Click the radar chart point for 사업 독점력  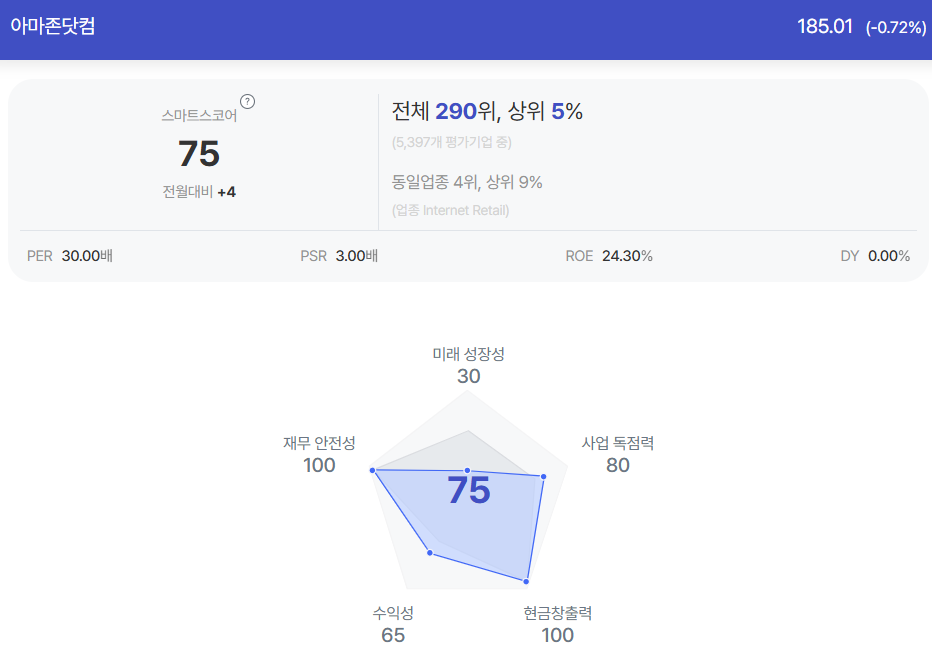543,477
